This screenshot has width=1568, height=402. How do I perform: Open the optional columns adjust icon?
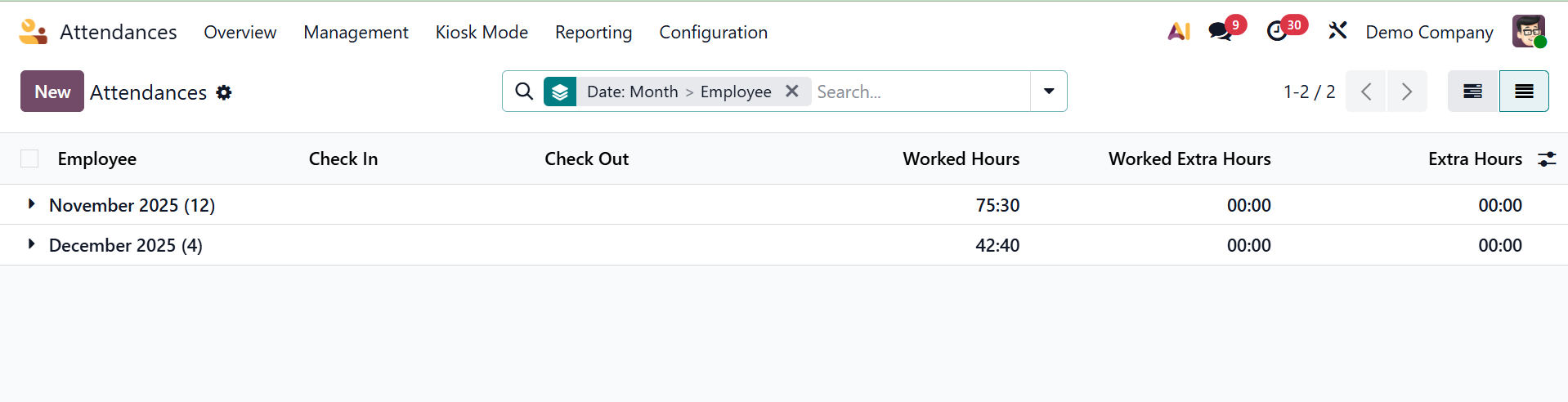tap(1547, 159)
